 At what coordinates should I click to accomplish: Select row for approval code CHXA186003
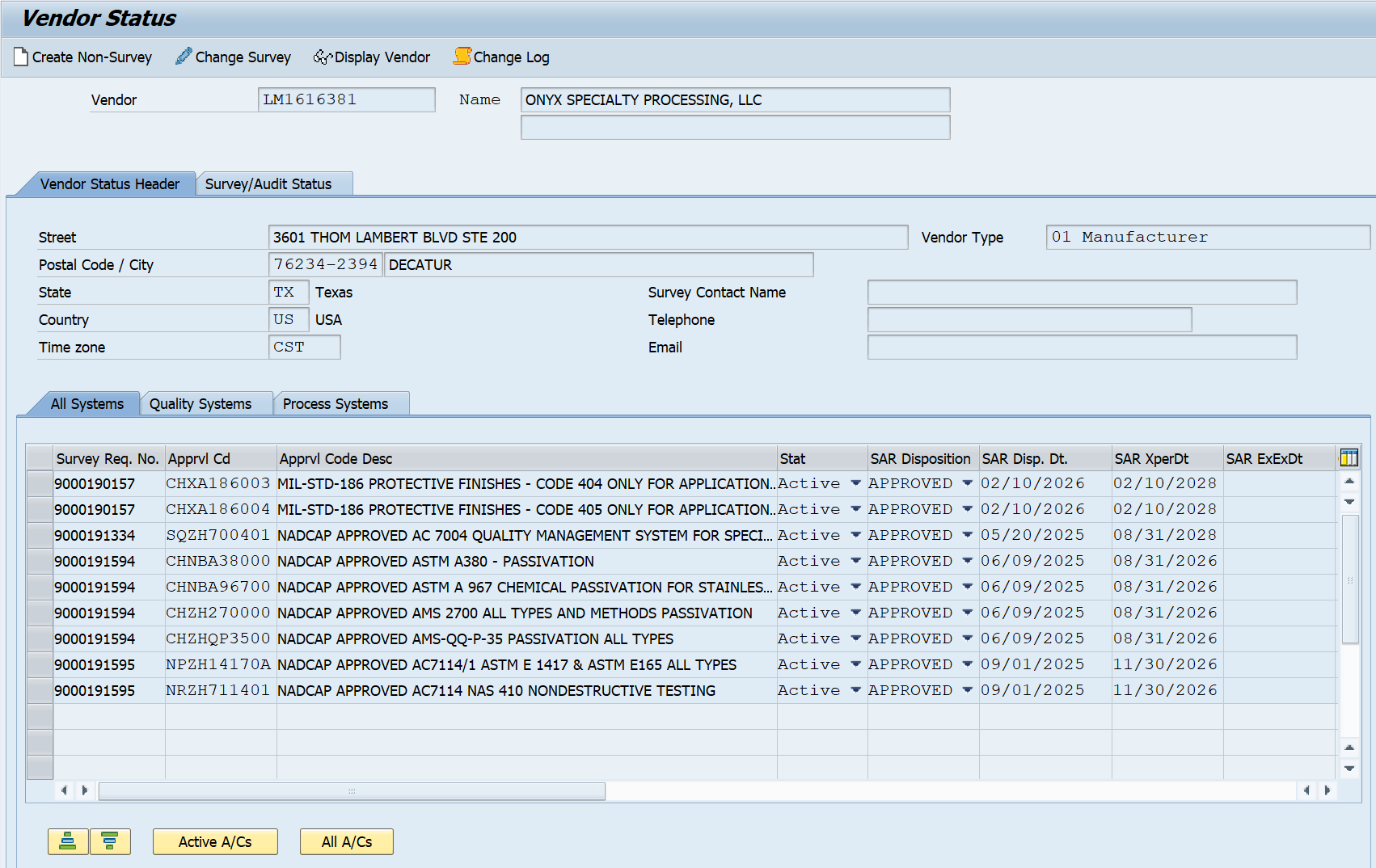tap(40, 484)
